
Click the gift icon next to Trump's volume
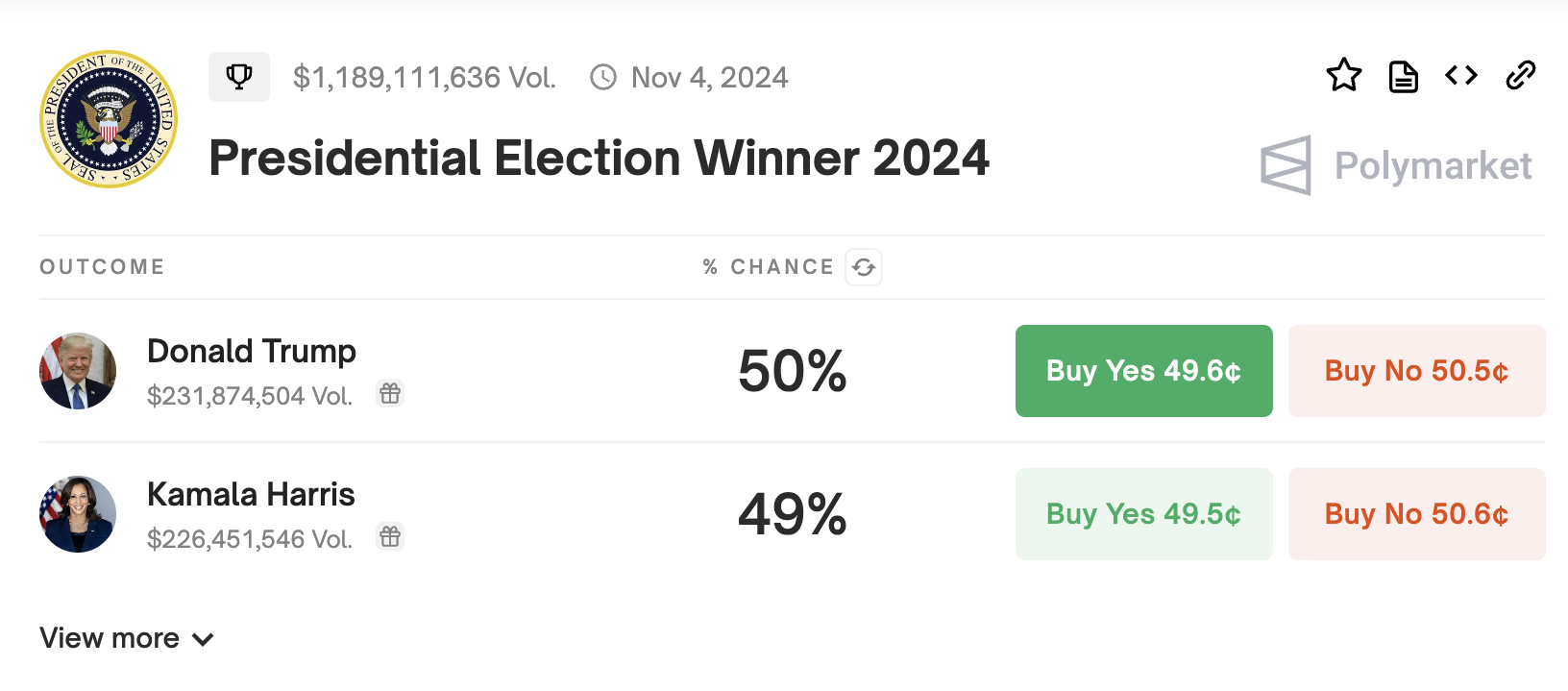click(x=390, y=393)
